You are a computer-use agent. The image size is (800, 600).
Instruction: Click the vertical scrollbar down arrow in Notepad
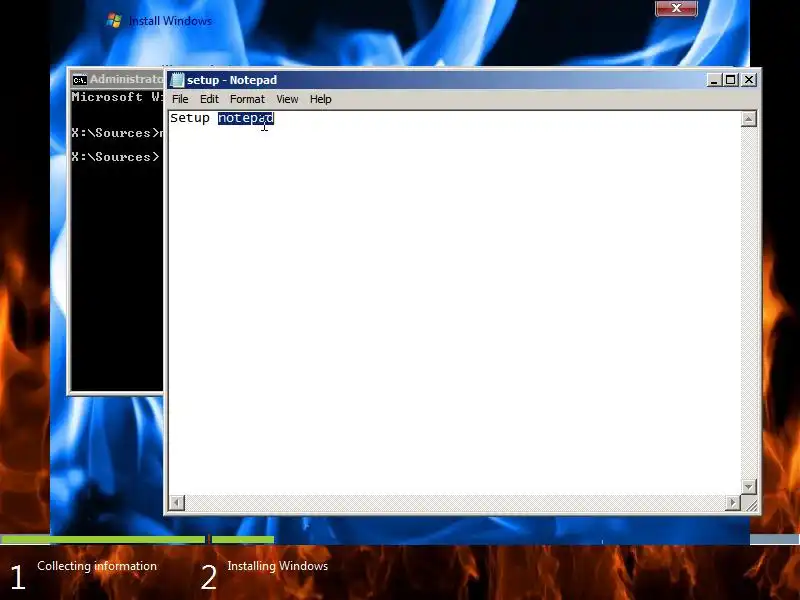(748, 487)
